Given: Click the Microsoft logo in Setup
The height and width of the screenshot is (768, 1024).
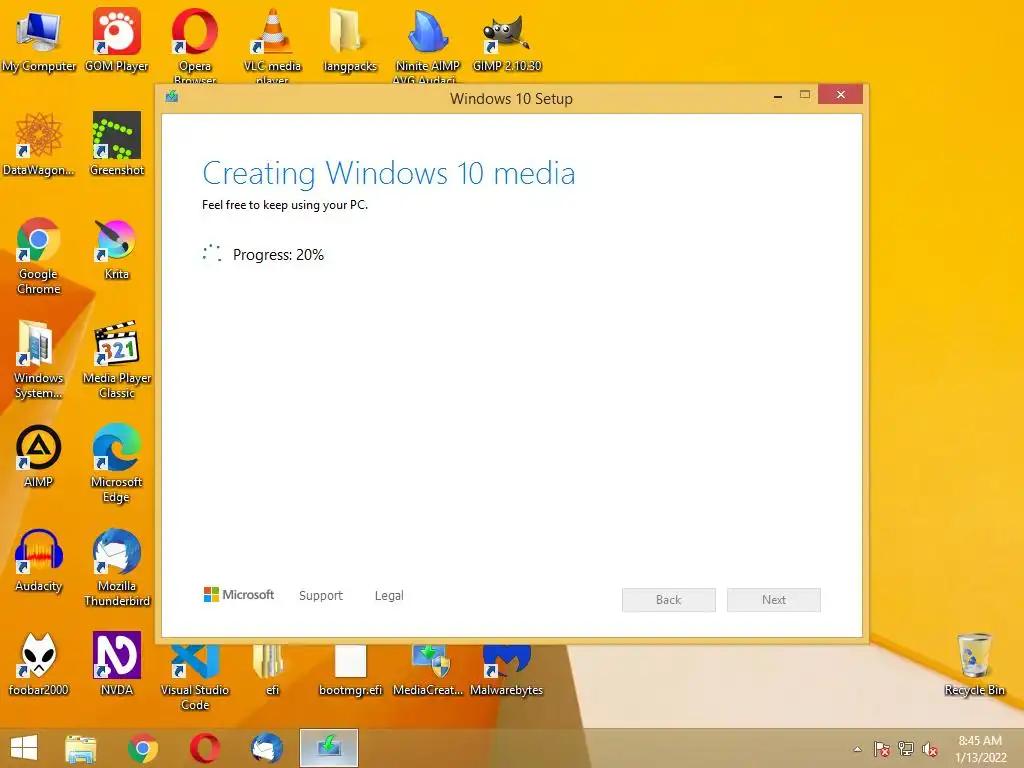Looking at the screenshot, I should pyautogui.click(x=239, y=594).
